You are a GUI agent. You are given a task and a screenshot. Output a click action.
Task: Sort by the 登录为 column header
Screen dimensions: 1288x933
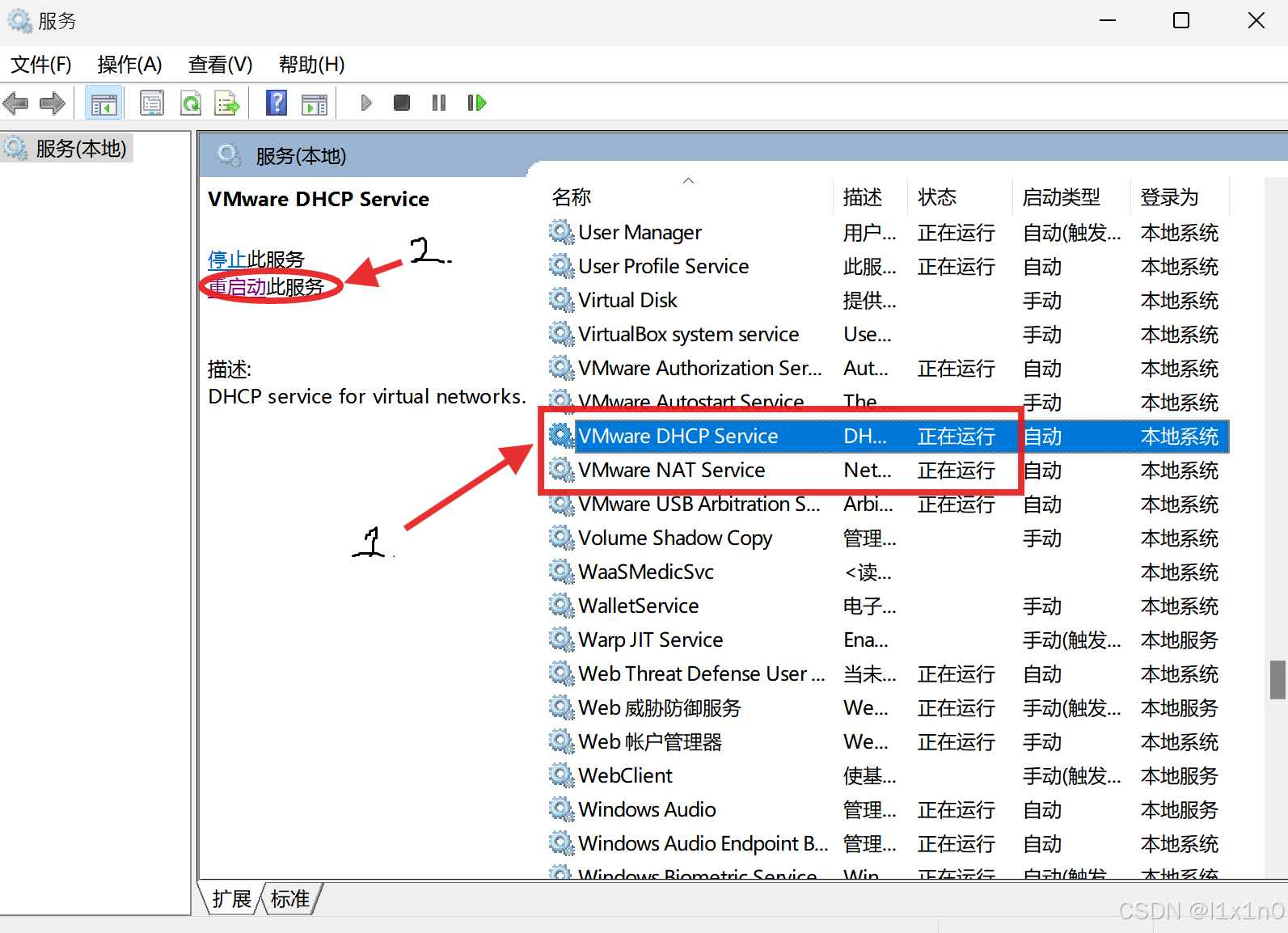(x=1180, y=197)
